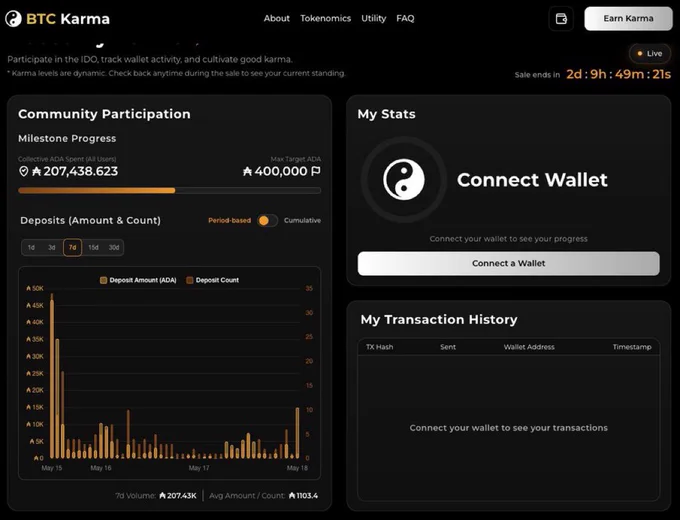Click the 50K y-axis label
This screenshot has height=520, width=680.
pyautogui.click(x=35, y=288)
